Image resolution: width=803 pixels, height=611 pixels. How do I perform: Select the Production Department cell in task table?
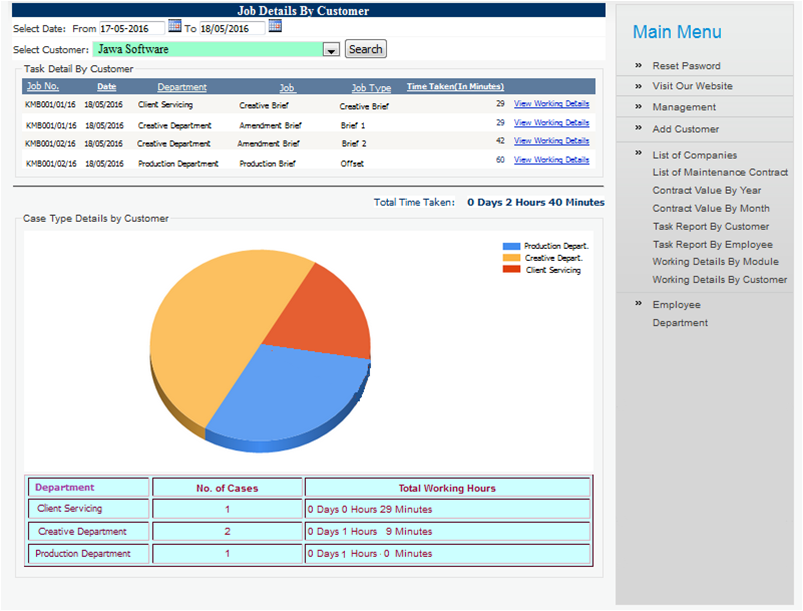[178, 164]
